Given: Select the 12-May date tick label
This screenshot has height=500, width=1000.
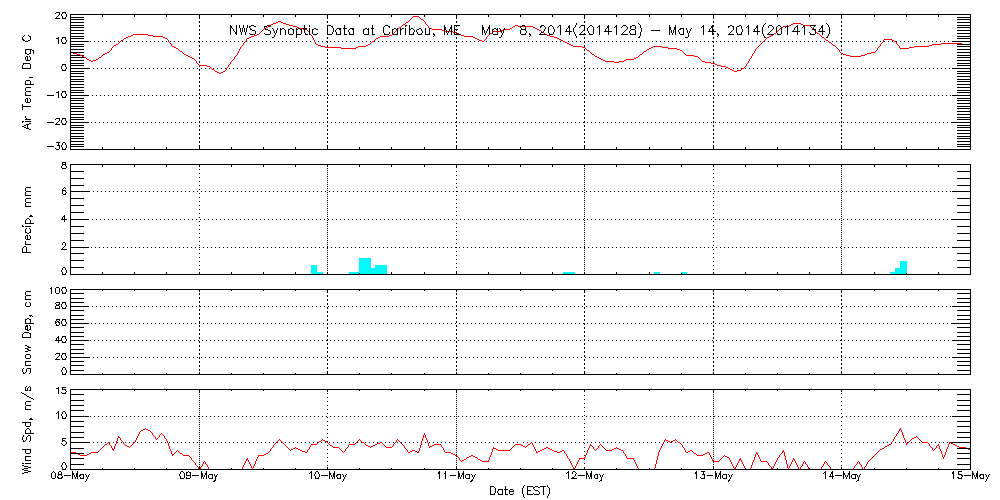Looking at the screenshot, I should pos(584,477).
